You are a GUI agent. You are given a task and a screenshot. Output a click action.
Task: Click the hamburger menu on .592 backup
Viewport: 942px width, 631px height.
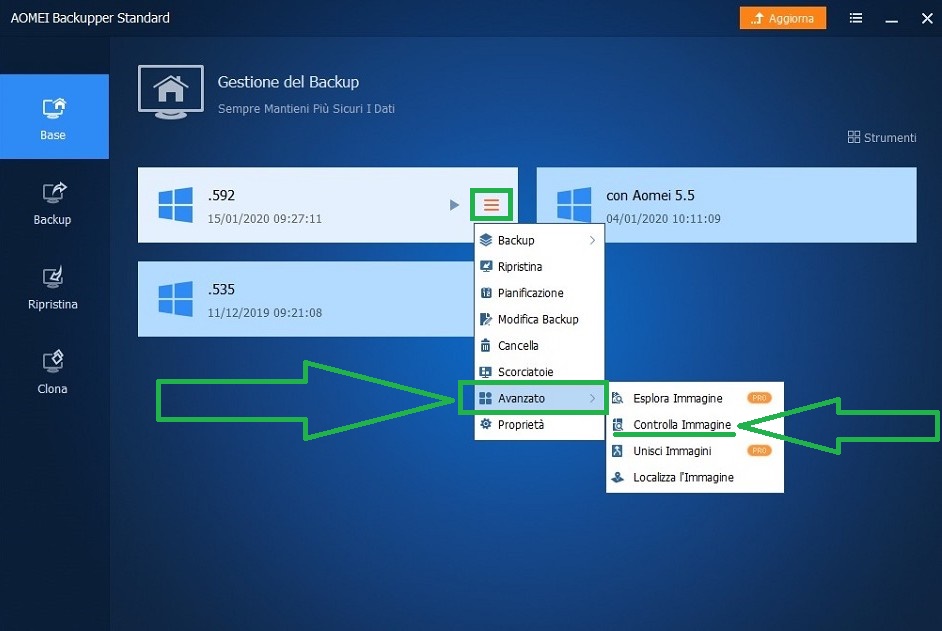point(491,205)
